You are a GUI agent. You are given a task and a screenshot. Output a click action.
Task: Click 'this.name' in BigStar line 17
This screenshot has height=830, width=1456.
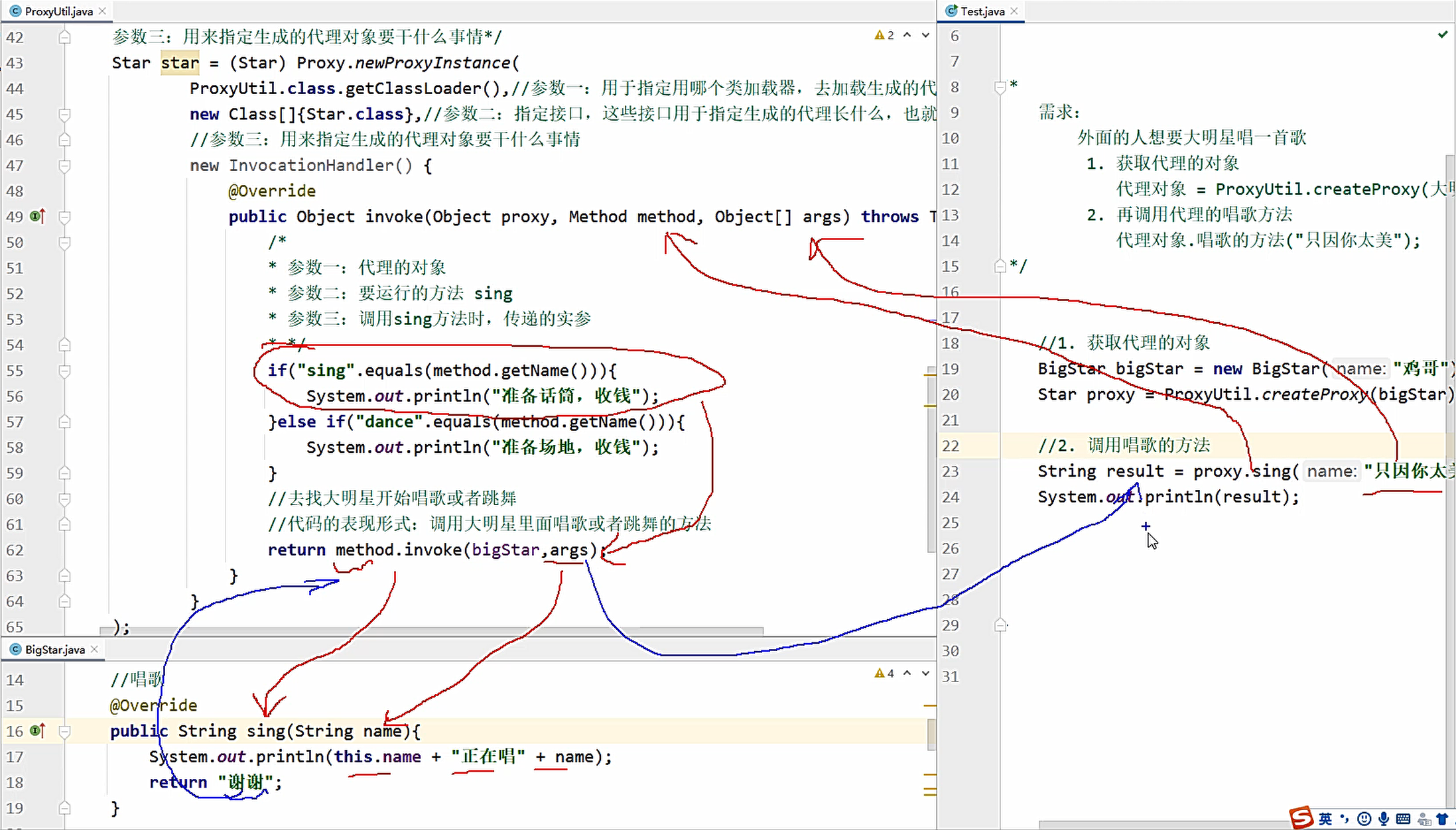[x=377, y=757]
